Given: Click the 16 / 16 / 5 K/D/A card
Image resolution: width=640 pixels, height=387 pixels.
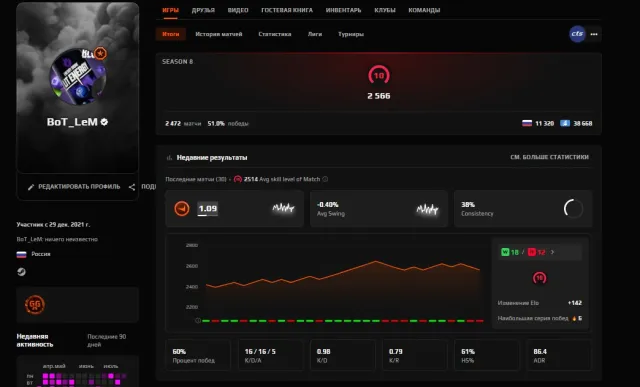Looking at the screenshot, I should coord(271,355).
